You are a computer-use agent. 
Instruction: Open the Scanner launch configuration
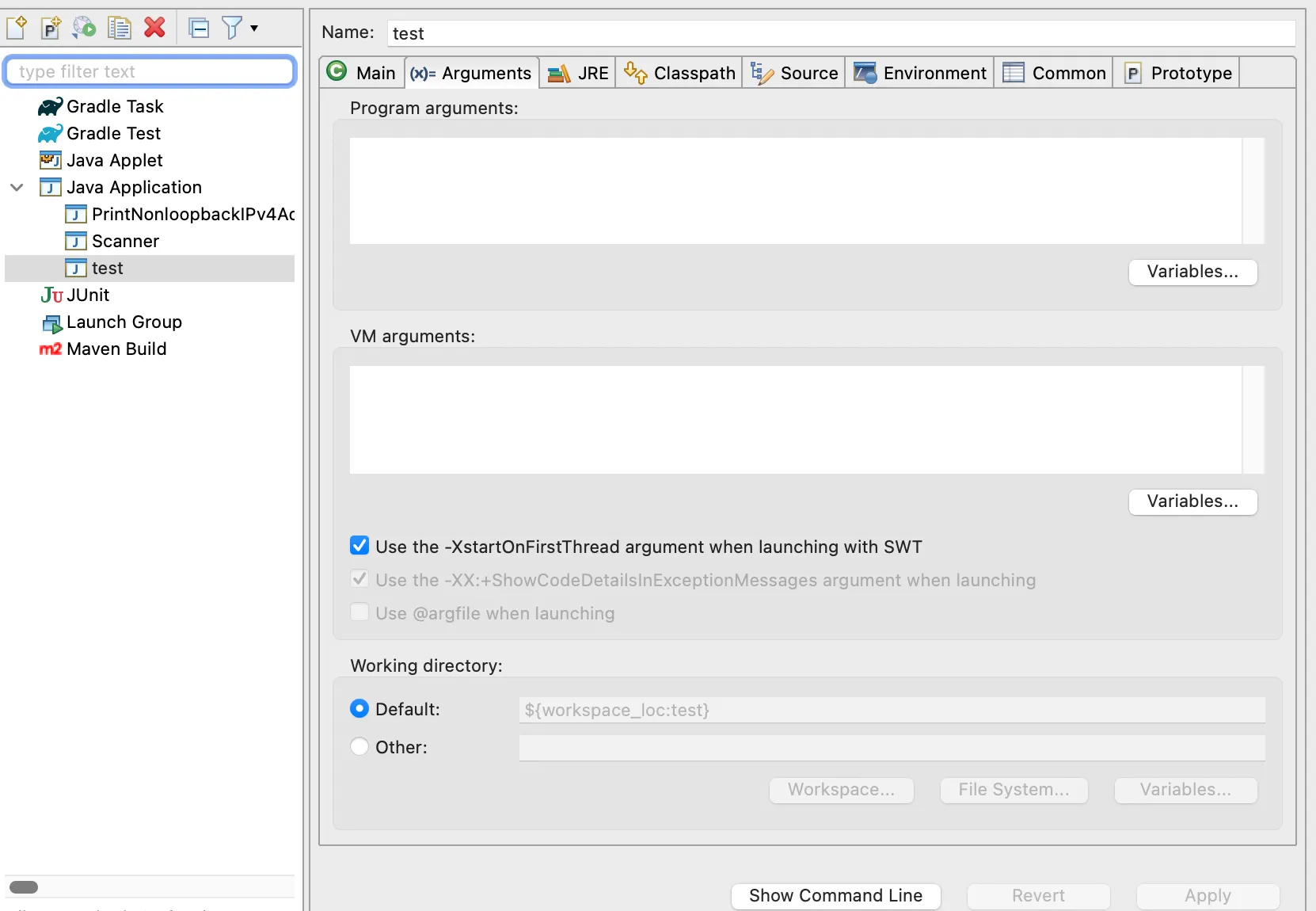click(125, 241)
